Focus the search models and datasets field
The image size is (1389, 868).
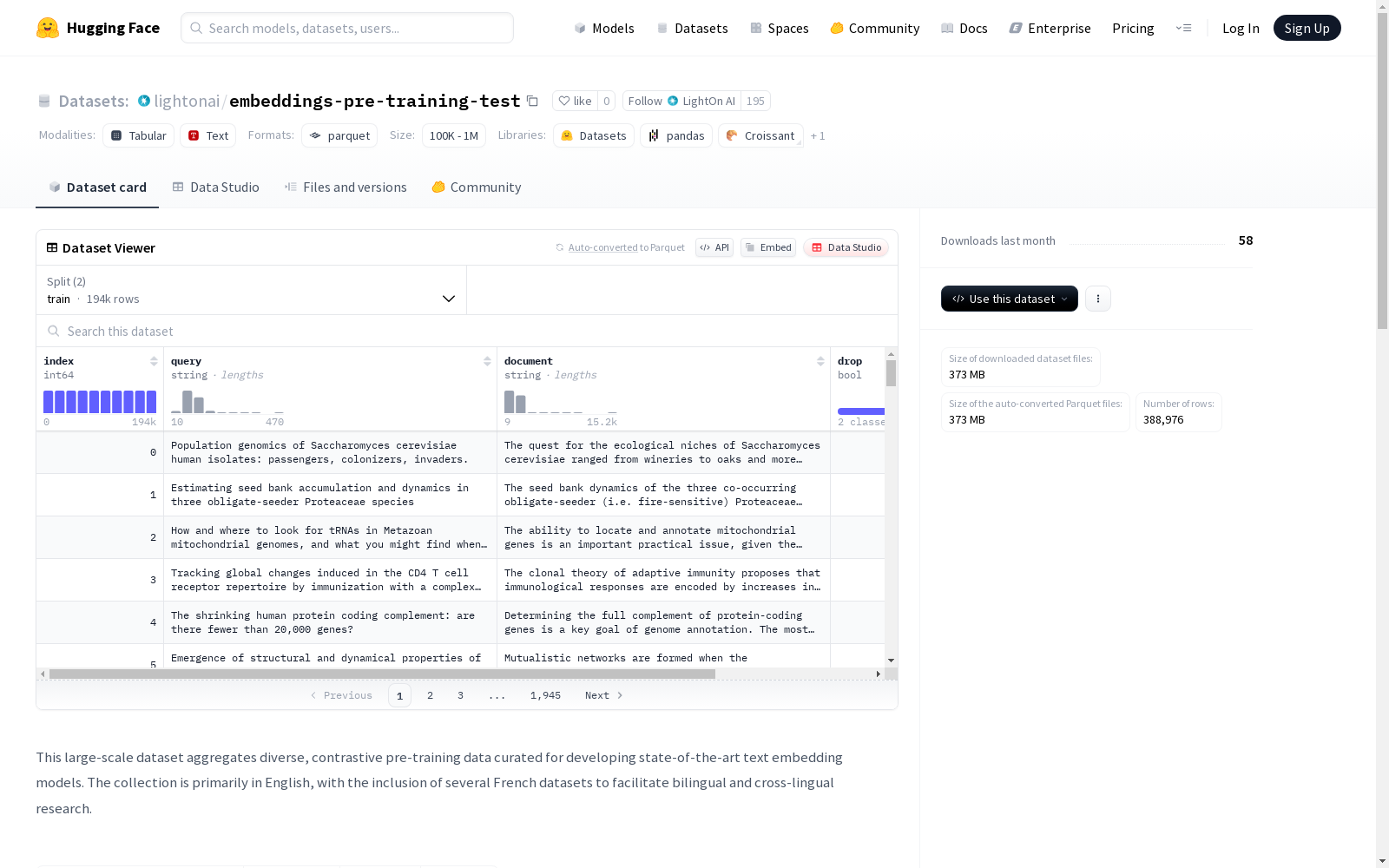(347, 28)
